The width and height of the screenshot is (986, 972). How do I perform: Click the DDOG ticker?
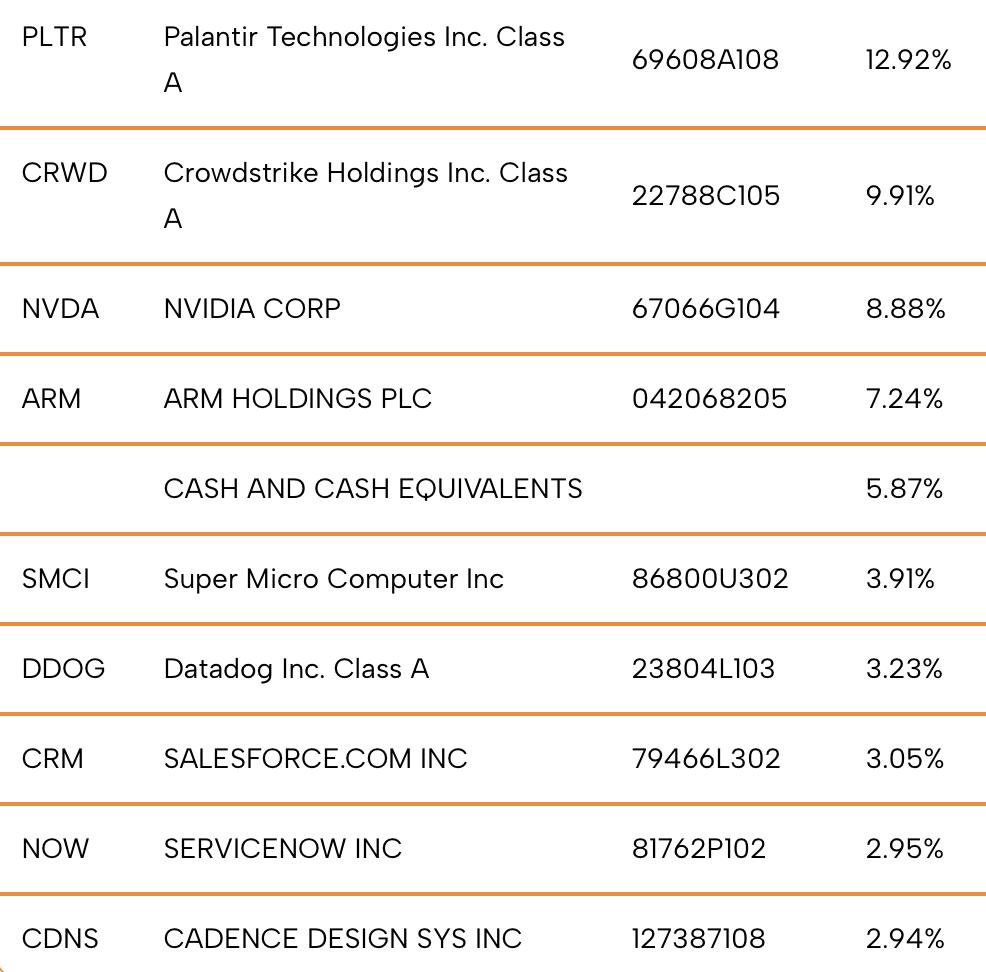click(x=64, y=668)
